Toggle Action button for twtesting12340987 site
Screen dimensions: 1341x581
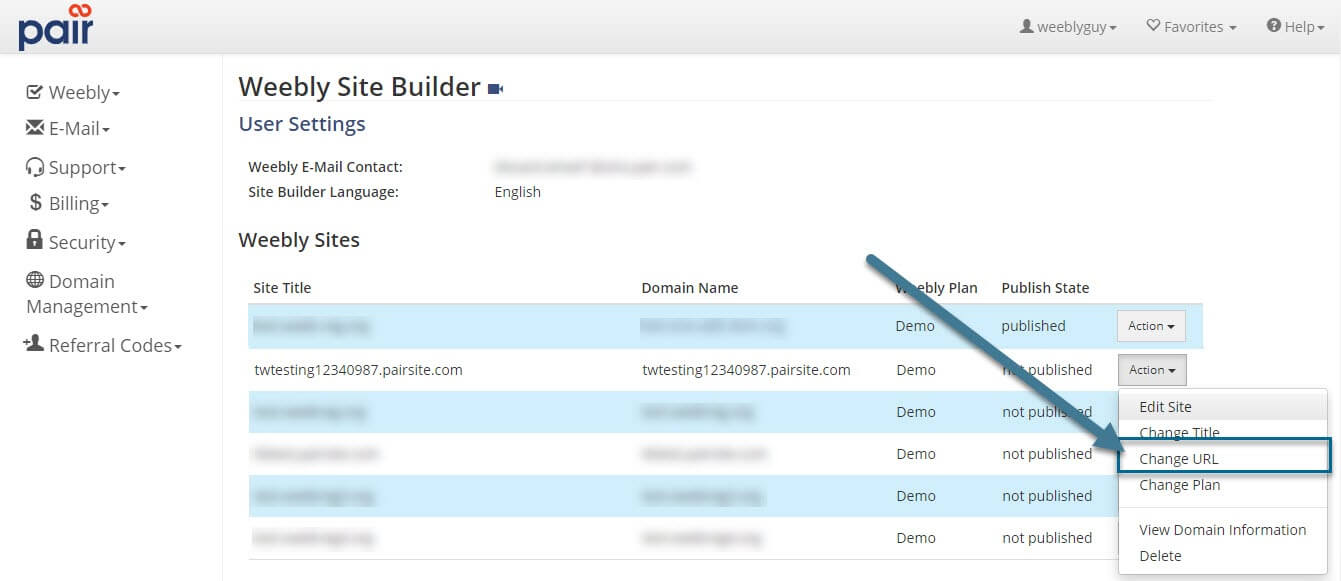coord(1152,370)
